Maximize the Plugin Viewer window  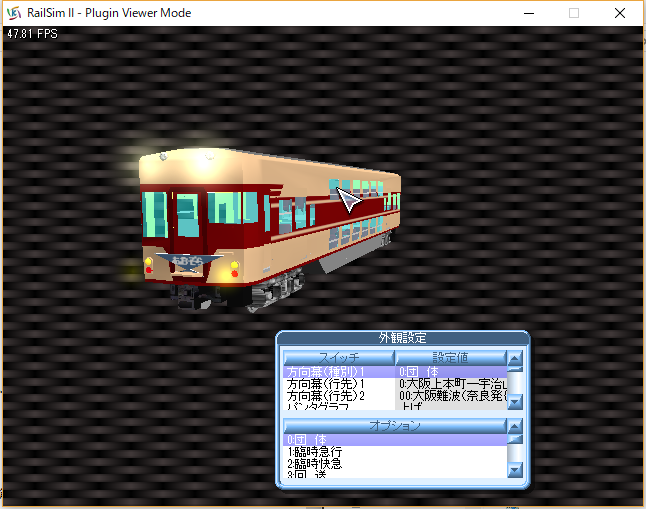pyautogui.click(x=574, y=13)
